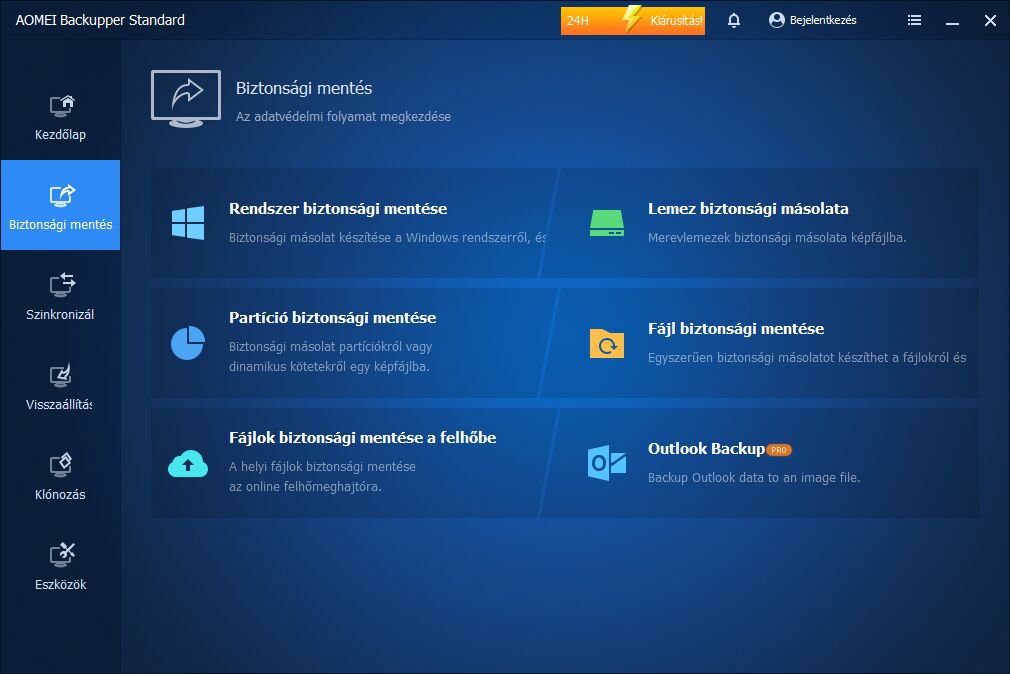The width and height of the screenshot is (1010, 674).
Task: Click 'dinamikus kötetekről egy képfájlba.' text
Action: point(329,367)
